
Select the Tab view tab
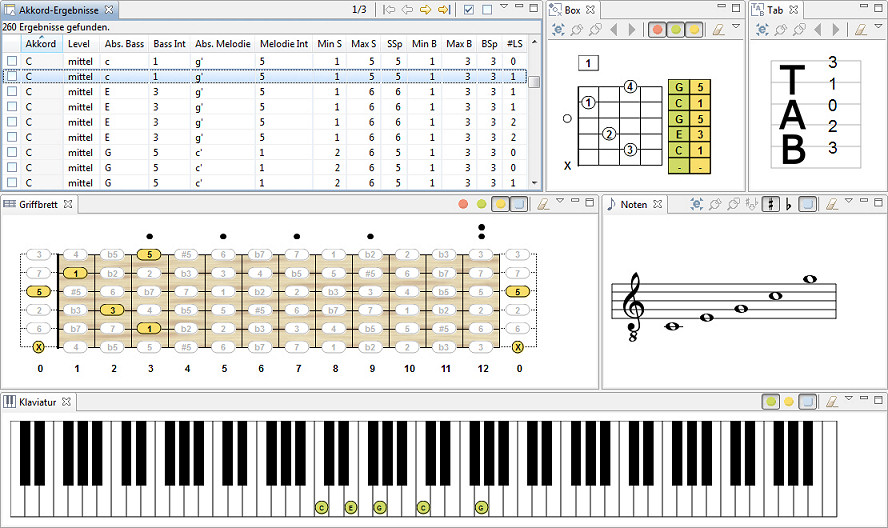775,10
